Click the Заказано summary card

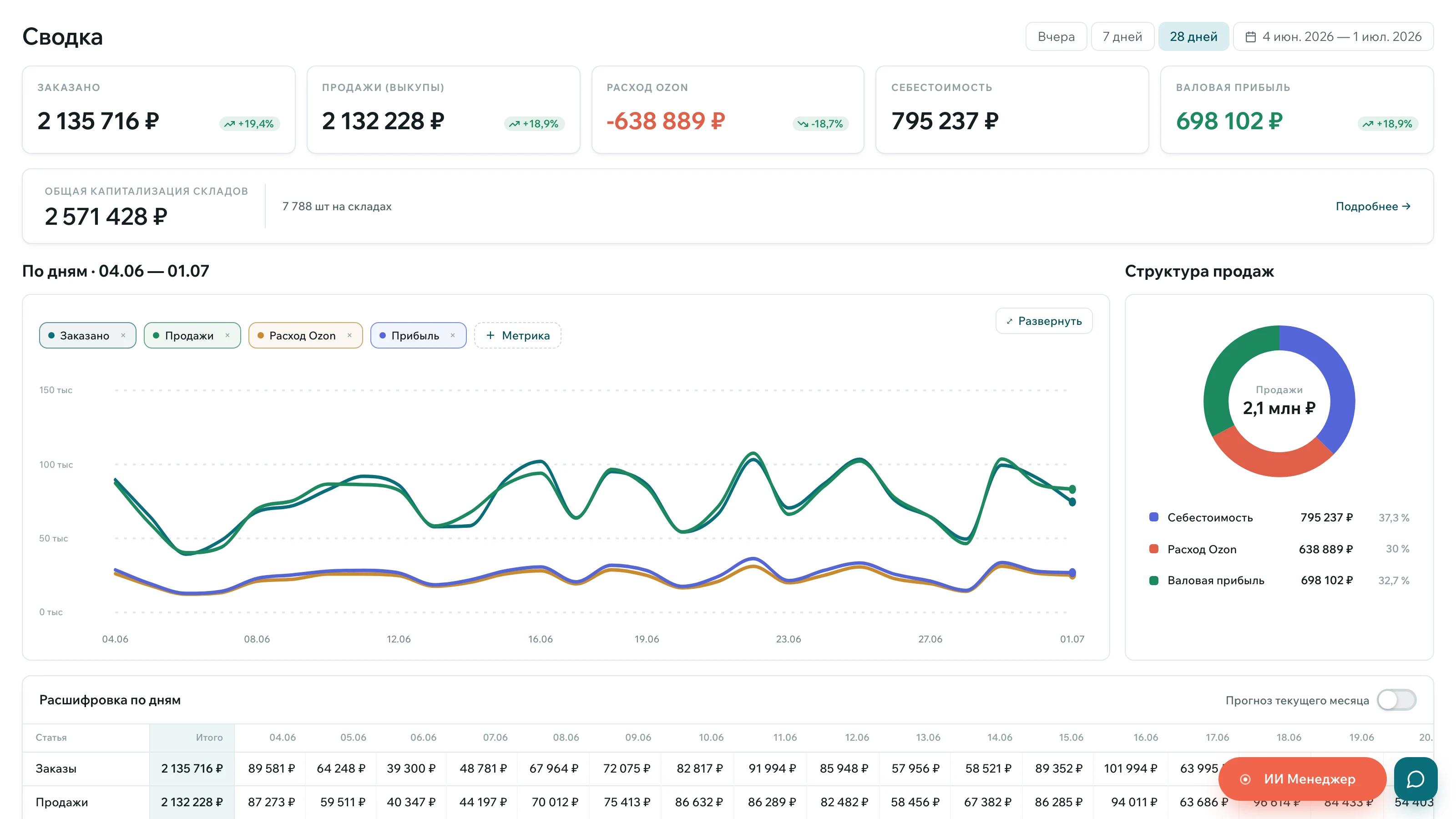(159, 110)
